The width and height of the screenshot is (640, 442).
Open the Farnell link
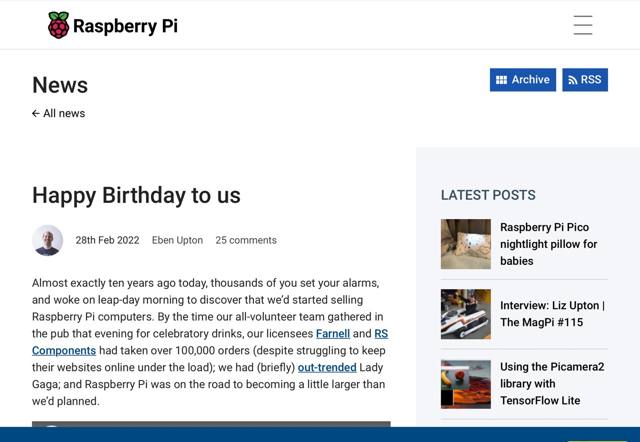333,333
